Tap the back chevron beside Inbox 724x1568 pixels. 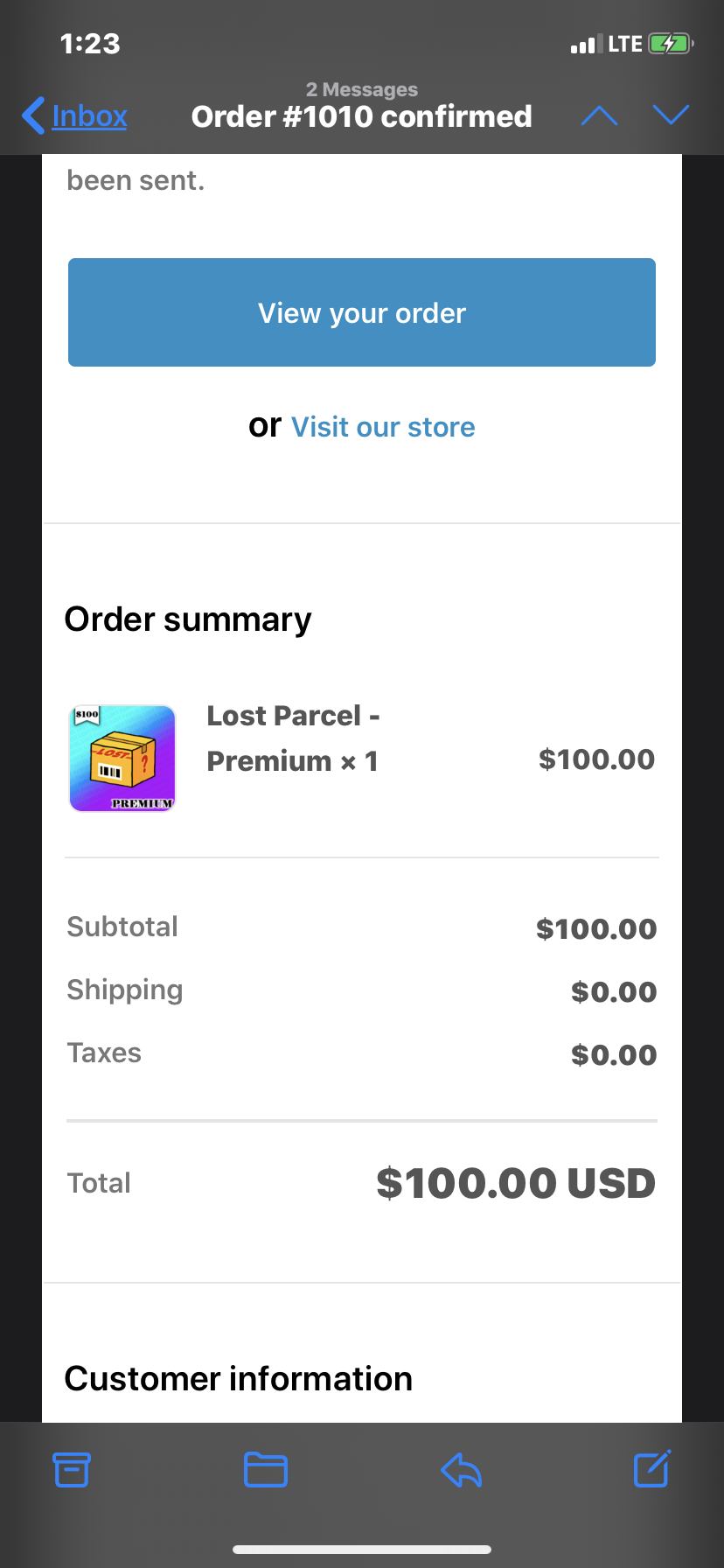coord(33,115)
